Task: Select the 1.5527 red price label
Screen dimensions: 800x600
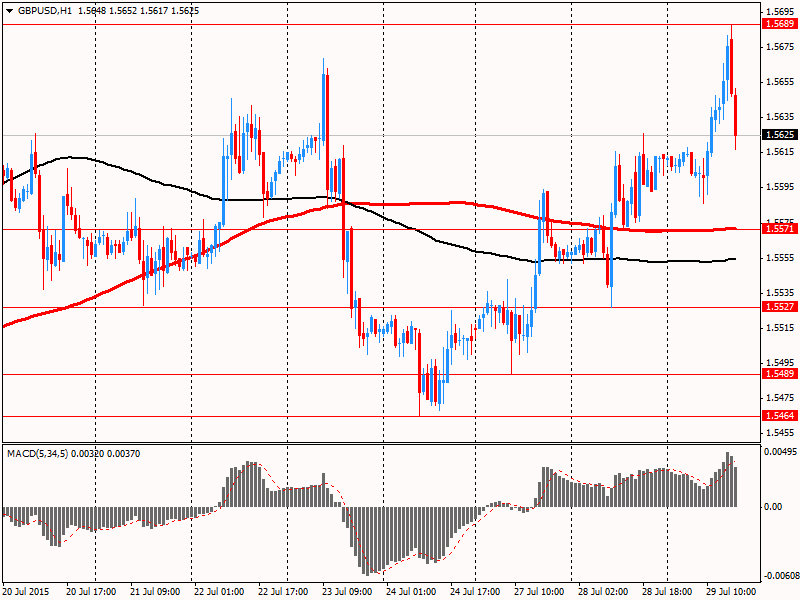Action: coord(778,307)
